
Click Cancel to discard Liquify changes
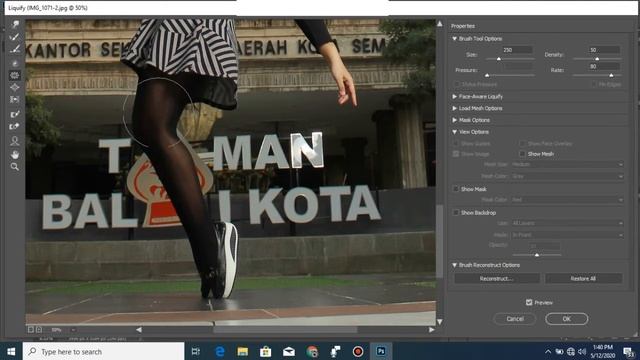point(515,319)
